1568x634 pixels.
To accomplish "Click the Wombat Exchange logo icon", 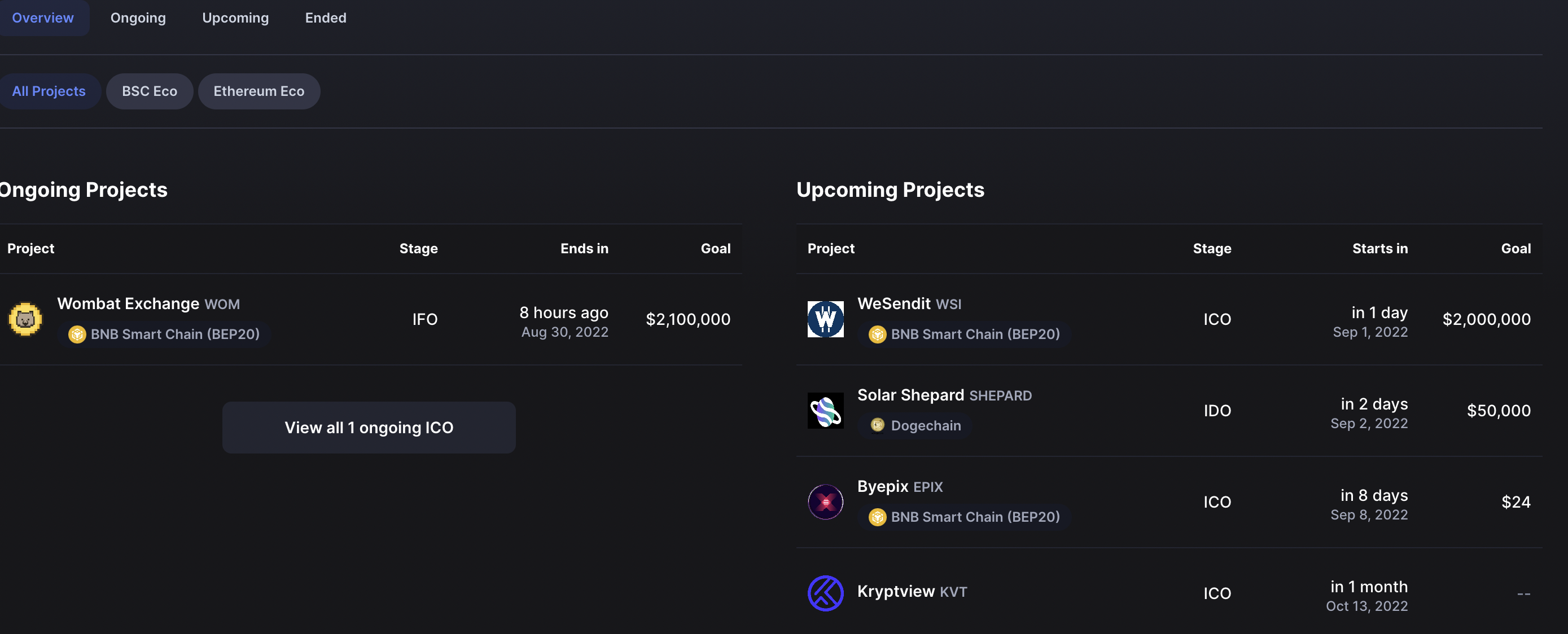I will coord(25,319).
